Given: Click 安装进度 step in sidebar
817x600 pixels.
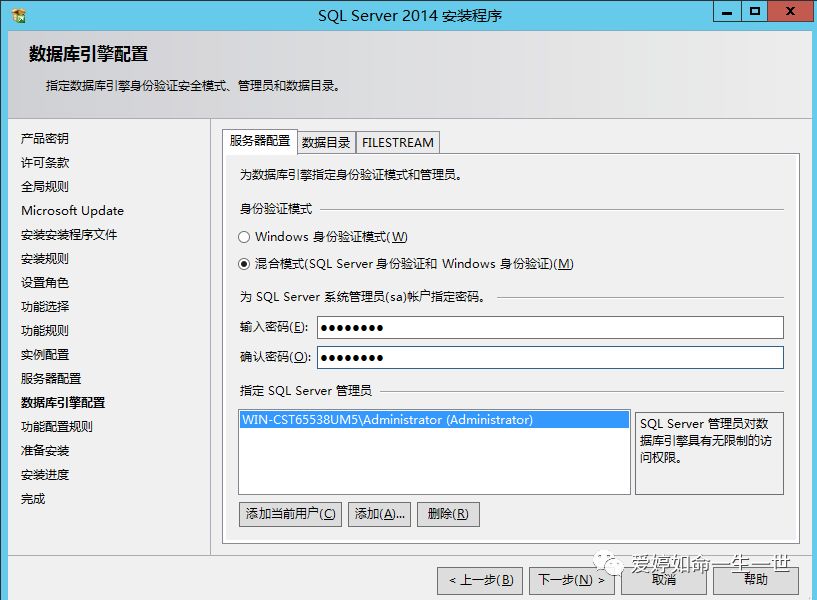Looking at the screenshot, I should click(x=45, y=475).
